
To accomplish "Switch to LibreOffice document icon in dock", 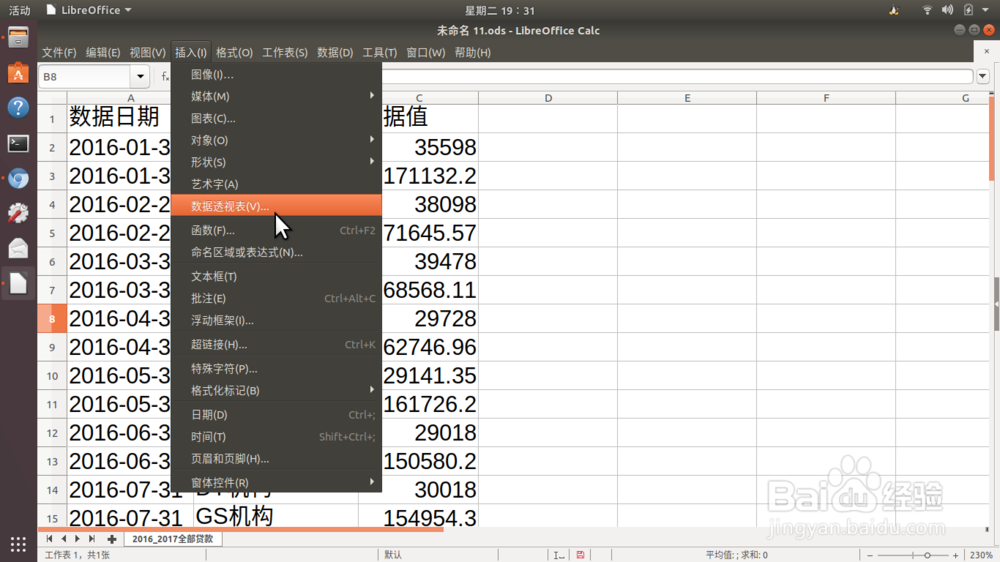I will tap(18, 283).
